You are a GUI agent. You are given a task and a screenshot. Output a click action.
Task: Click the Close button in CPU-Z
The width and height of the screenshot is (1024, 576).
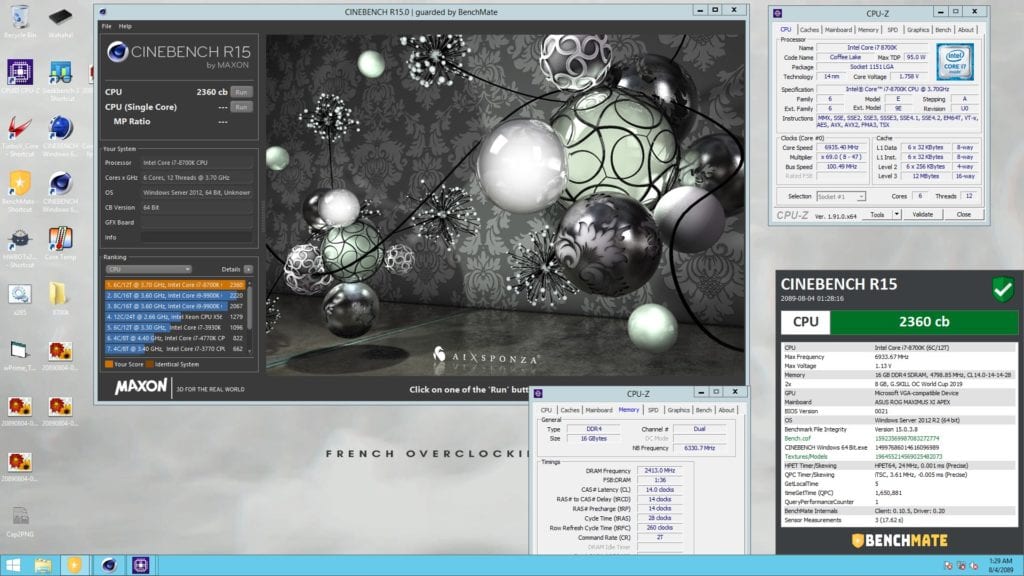(963, 215)
